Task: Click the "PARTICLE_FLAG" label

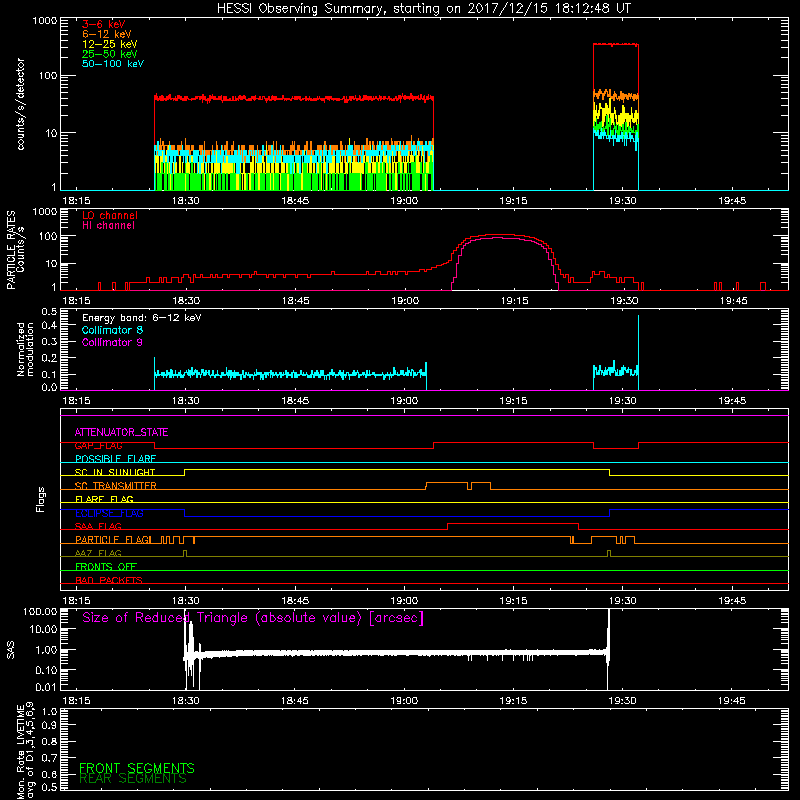Action: tap(113, 540)
